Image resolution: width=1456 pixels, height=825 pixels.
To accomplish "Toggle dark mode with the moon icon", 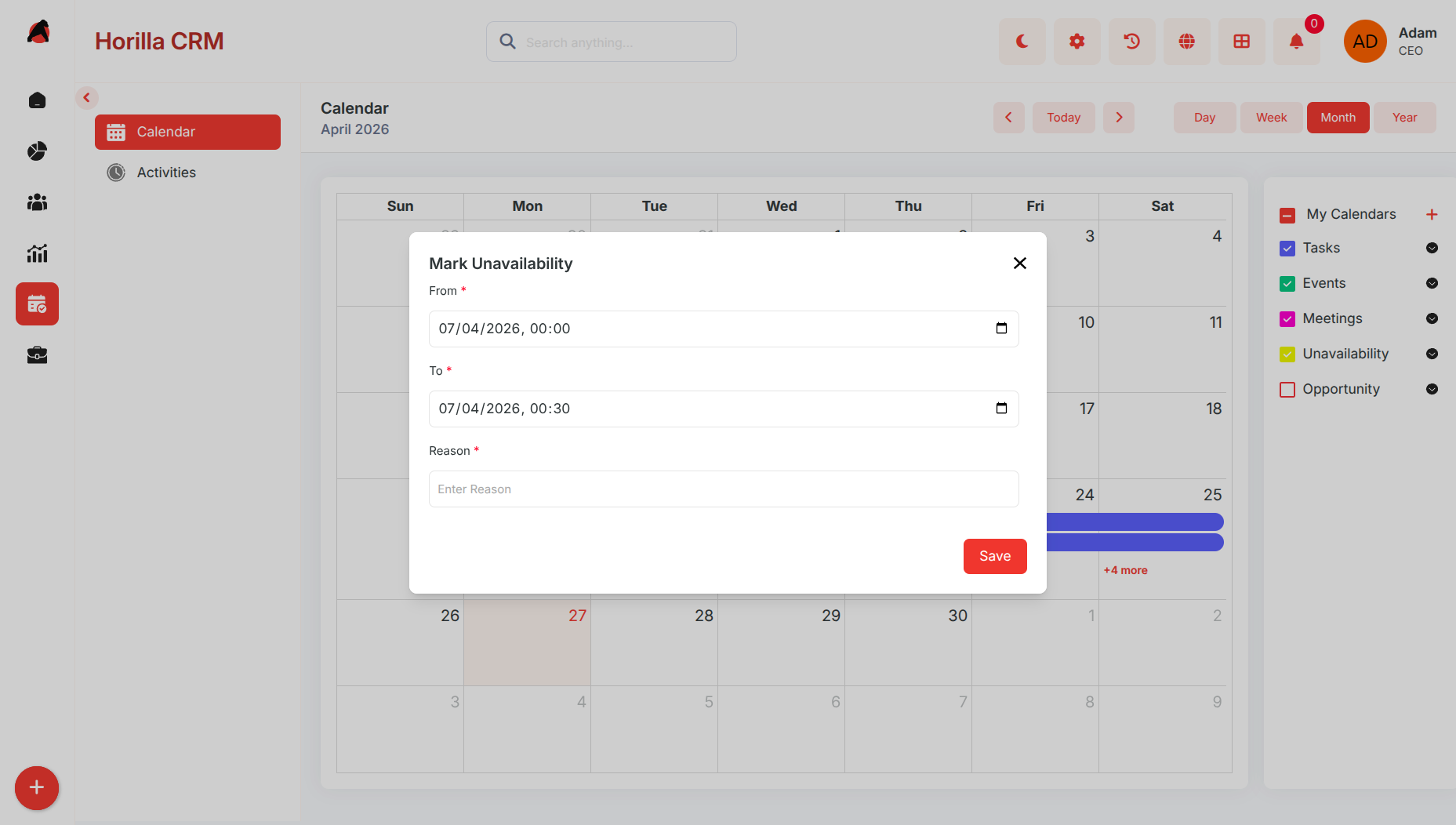I will 1022,42.
